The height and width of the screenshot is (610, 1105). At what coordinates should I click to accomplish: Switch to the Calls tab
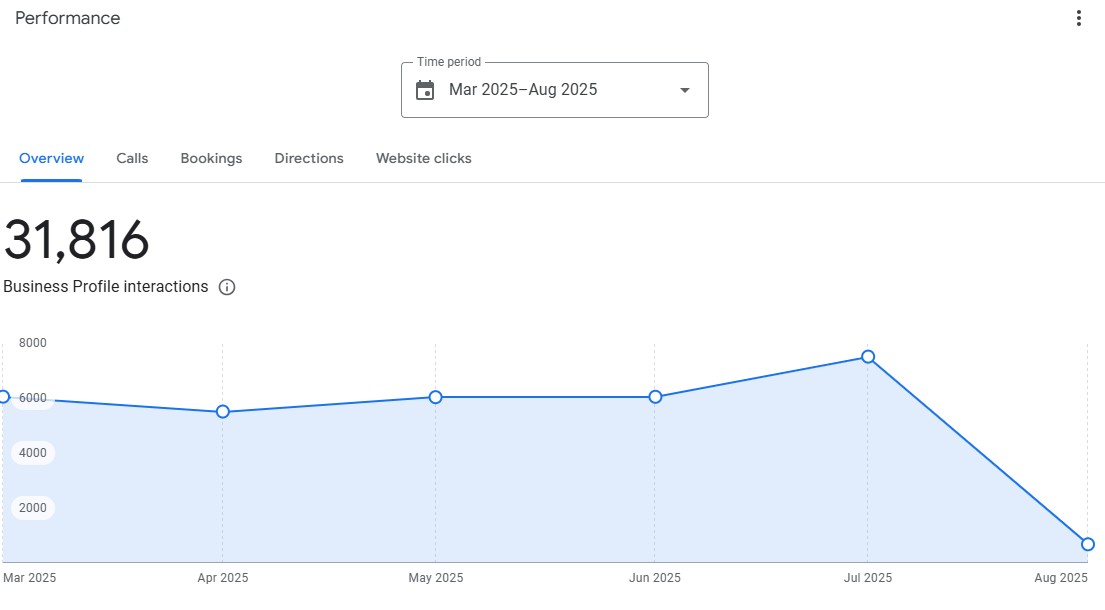click(132, 158)
